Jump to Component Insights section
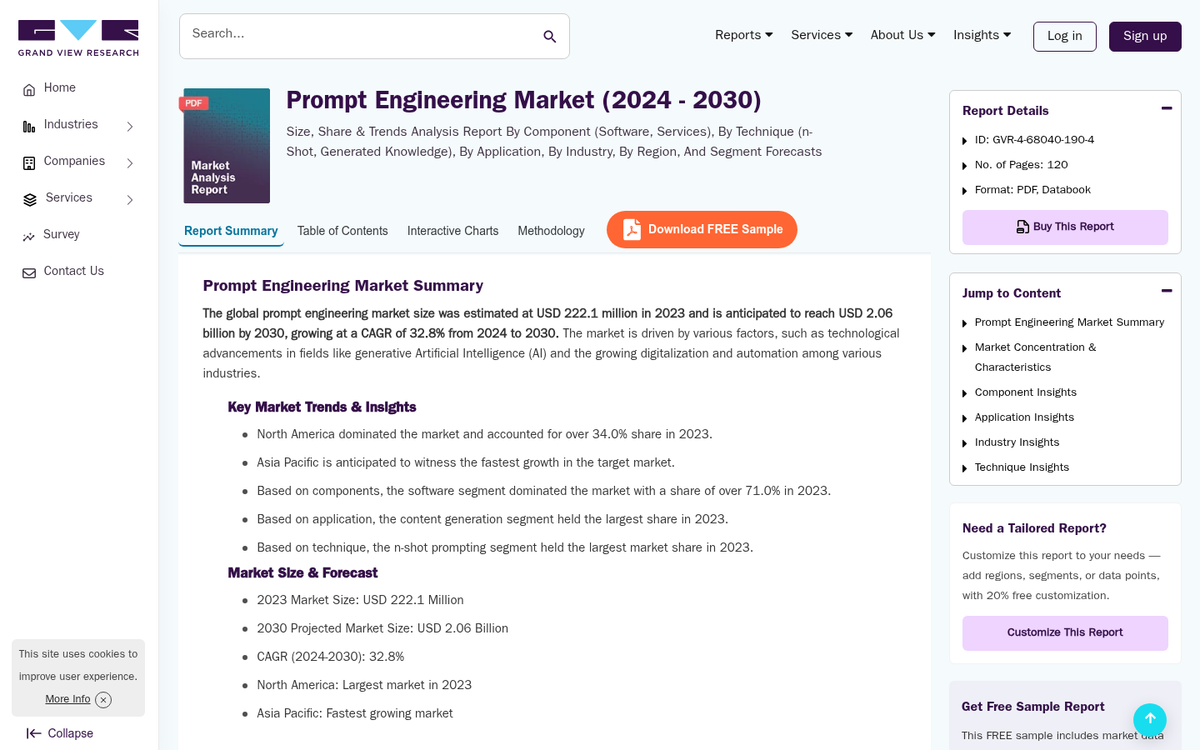1200x750 pixels. pos(1026,392)
